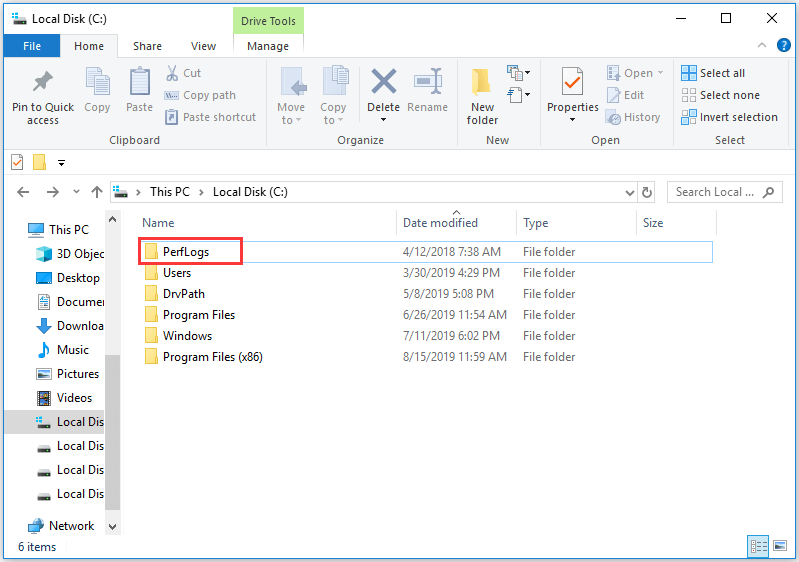Select the DrvPath folder
The height and width of the screenshot is (562, 799).
point(183,294)
